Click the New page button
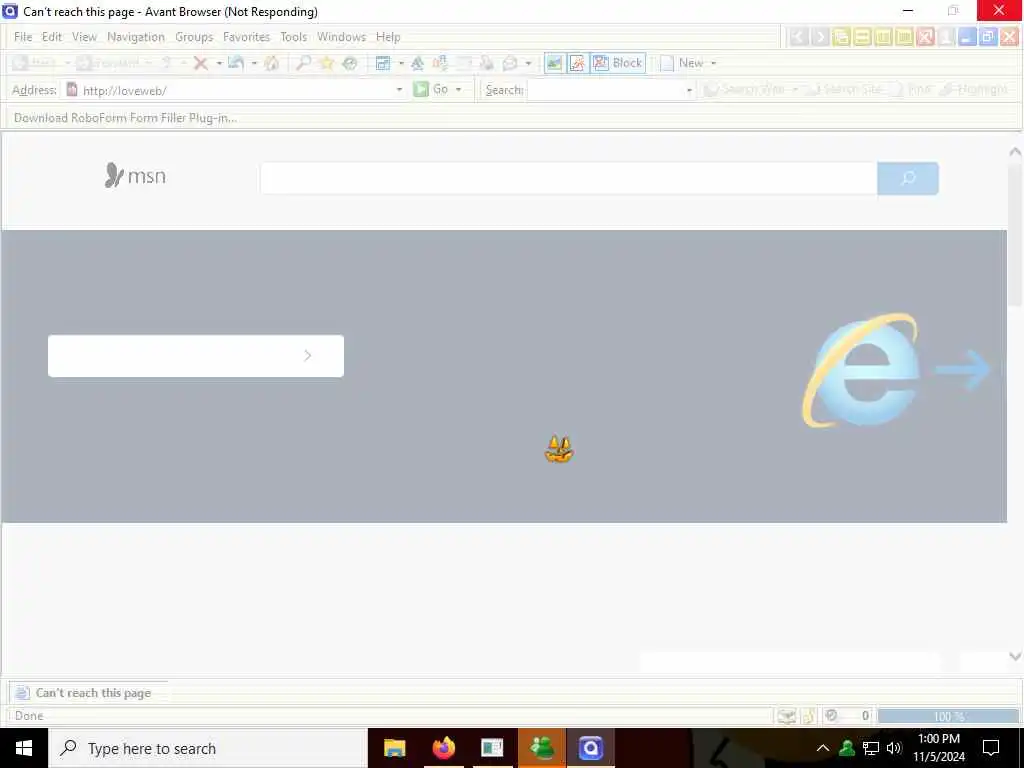This screenshot has height=768, width=1024. tap(682, 63)
